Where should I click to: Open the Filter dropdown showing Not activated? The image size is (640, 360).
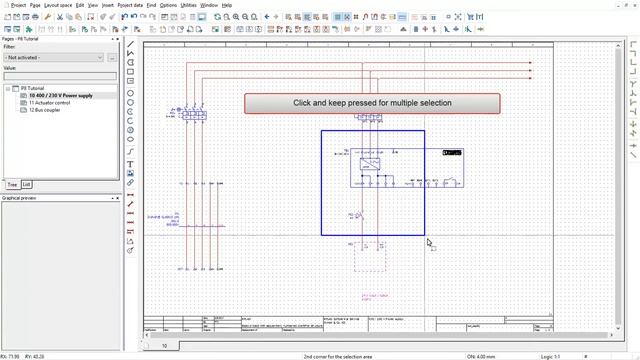click(53, 58)
